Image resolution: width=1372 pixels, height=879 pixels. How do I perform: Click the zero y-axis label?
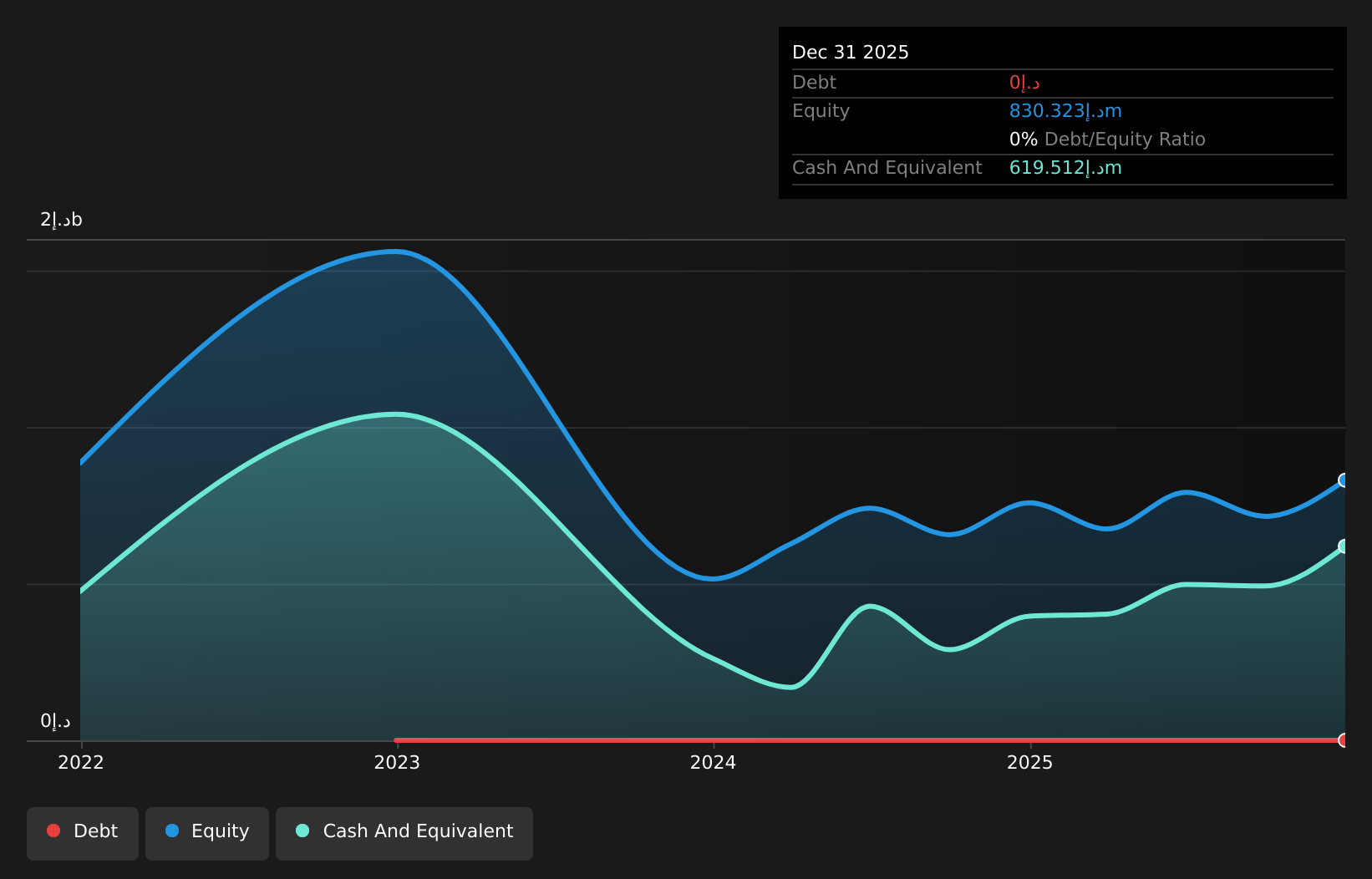pos(55,721)
